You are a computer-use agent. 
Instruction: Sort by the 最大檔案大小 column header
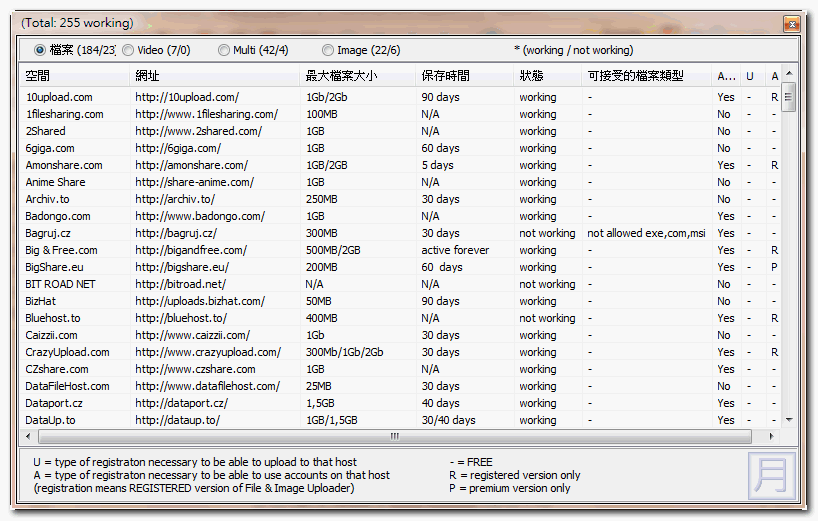pos(357,76)
